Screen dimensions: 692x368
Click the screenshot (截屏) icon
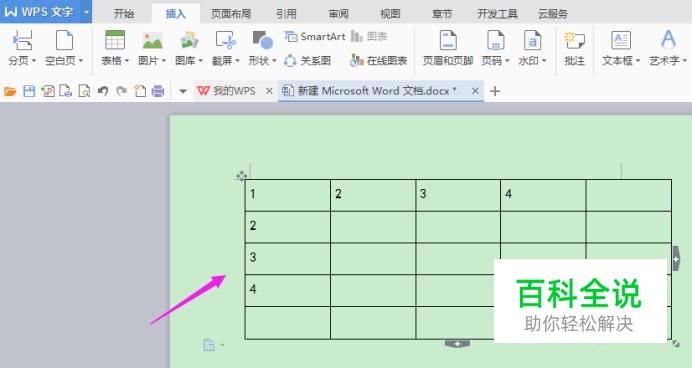pos(226,40)
